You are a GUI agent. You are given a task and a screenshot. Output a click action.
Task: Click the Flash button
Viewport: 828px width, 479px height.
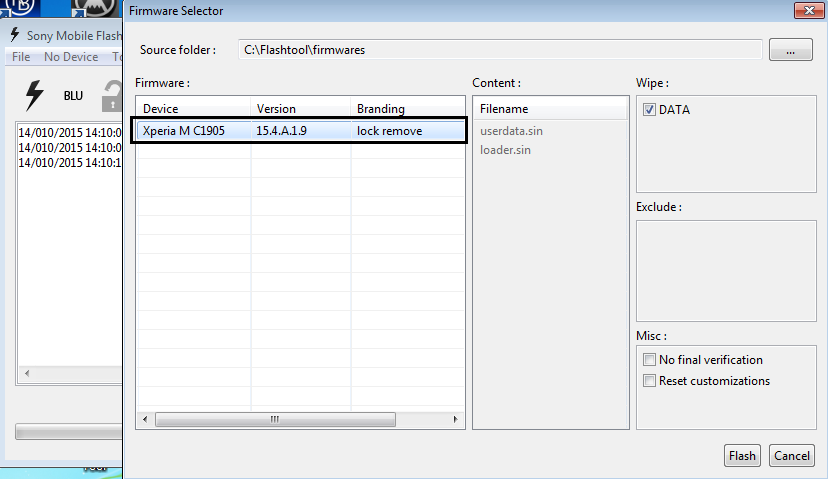tap(742, 456)
